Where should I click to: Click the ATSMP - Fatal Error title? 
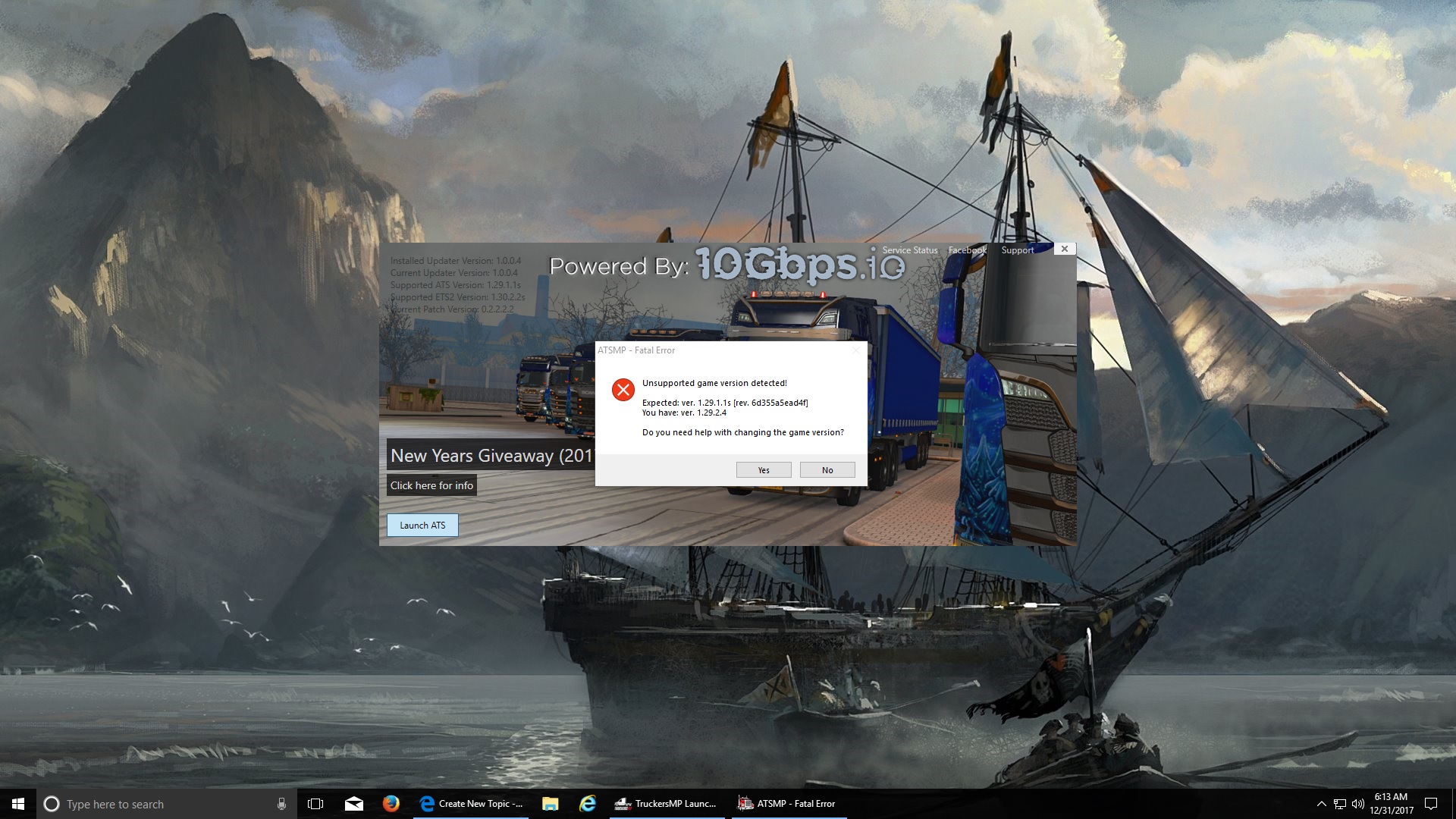[636, 350]
